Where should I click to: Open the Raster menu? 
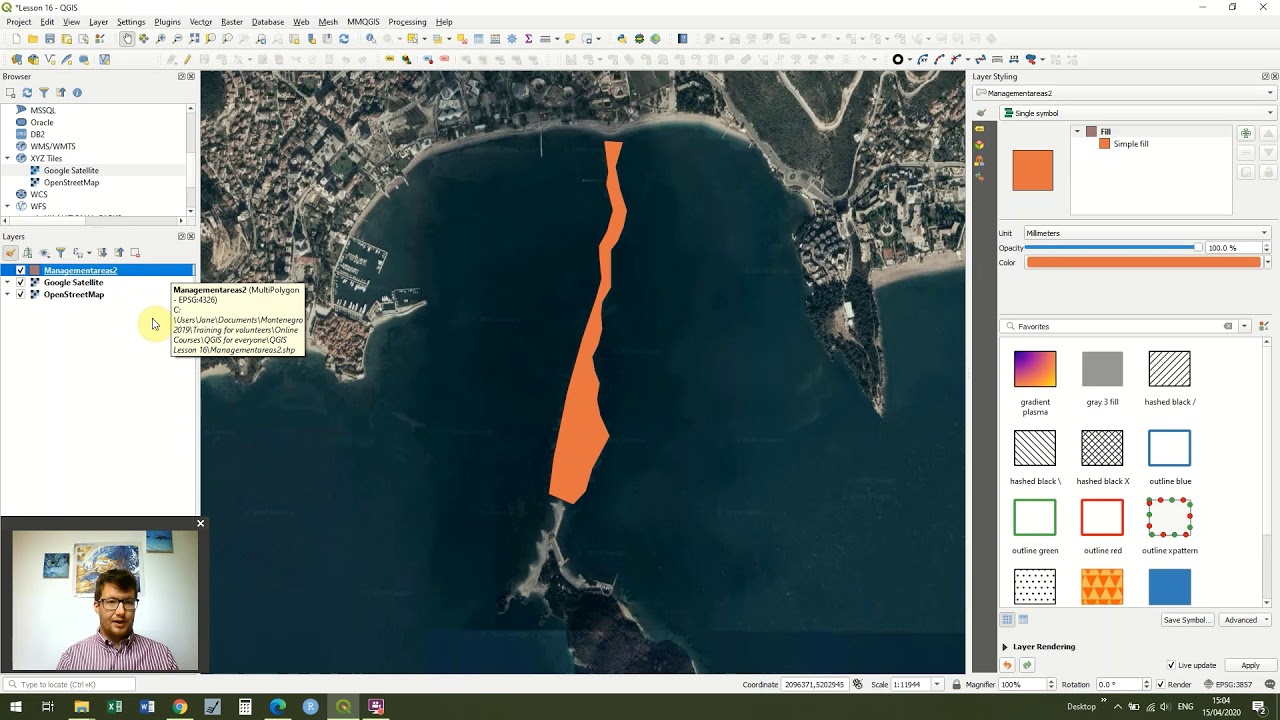232,22
